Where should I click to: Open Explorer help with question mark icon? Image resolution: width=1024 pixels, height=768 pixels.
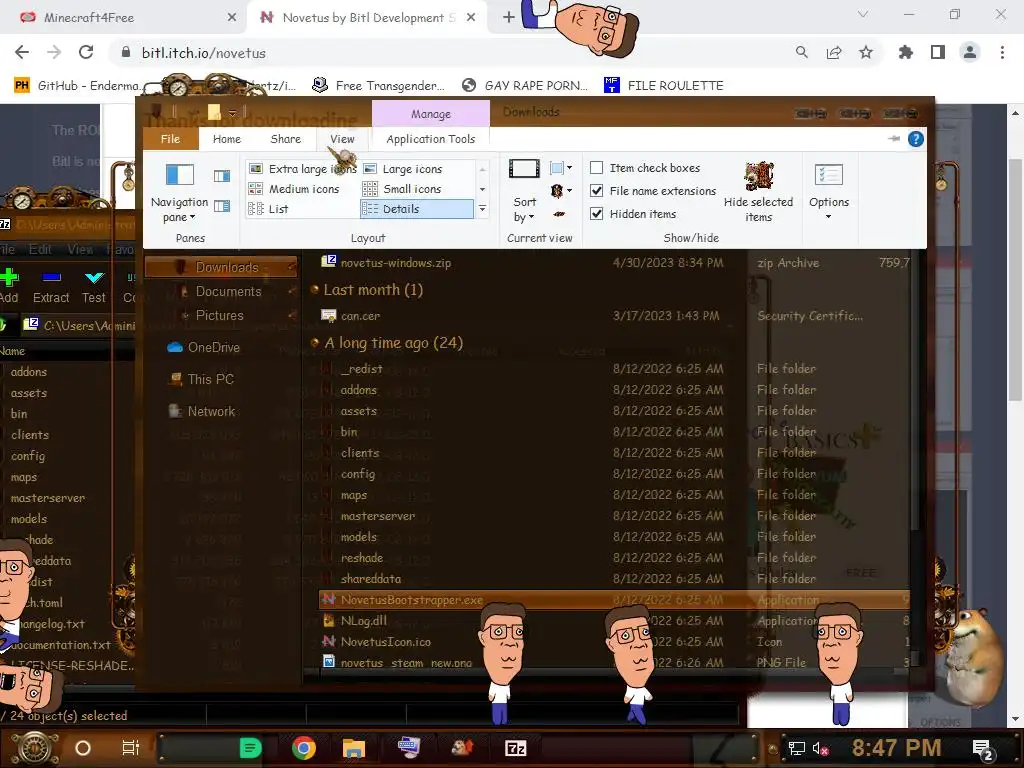coord(916,139)
